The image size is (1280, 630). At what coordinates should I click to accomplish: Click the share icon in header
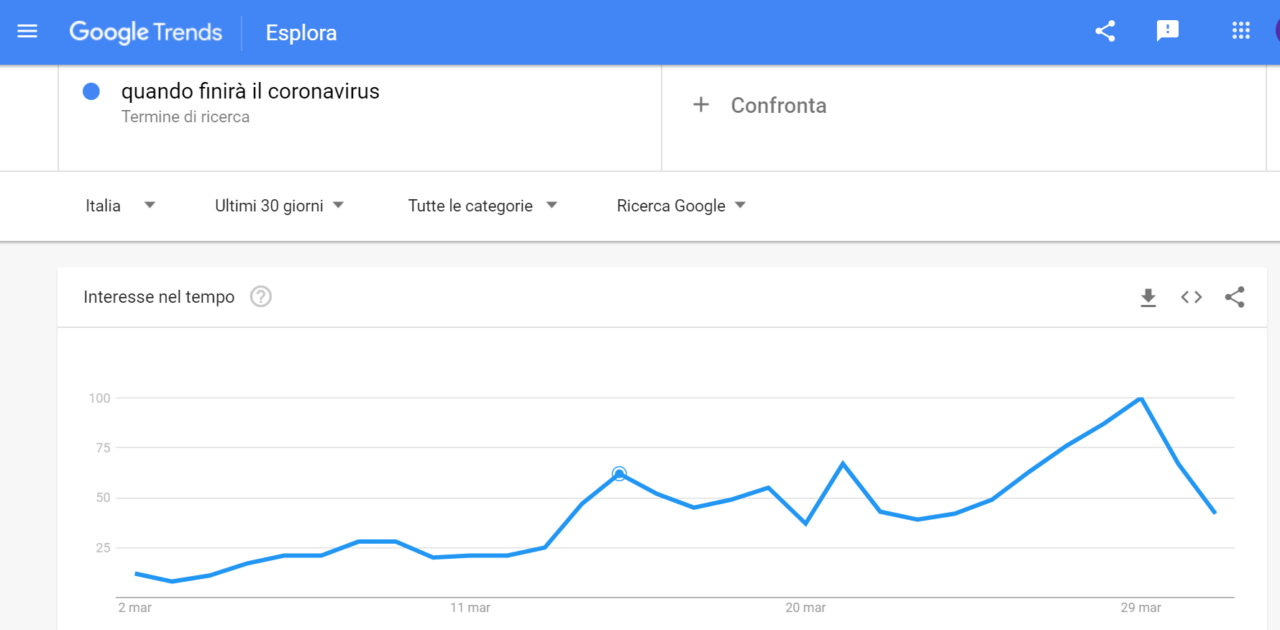click(1105, 31)
